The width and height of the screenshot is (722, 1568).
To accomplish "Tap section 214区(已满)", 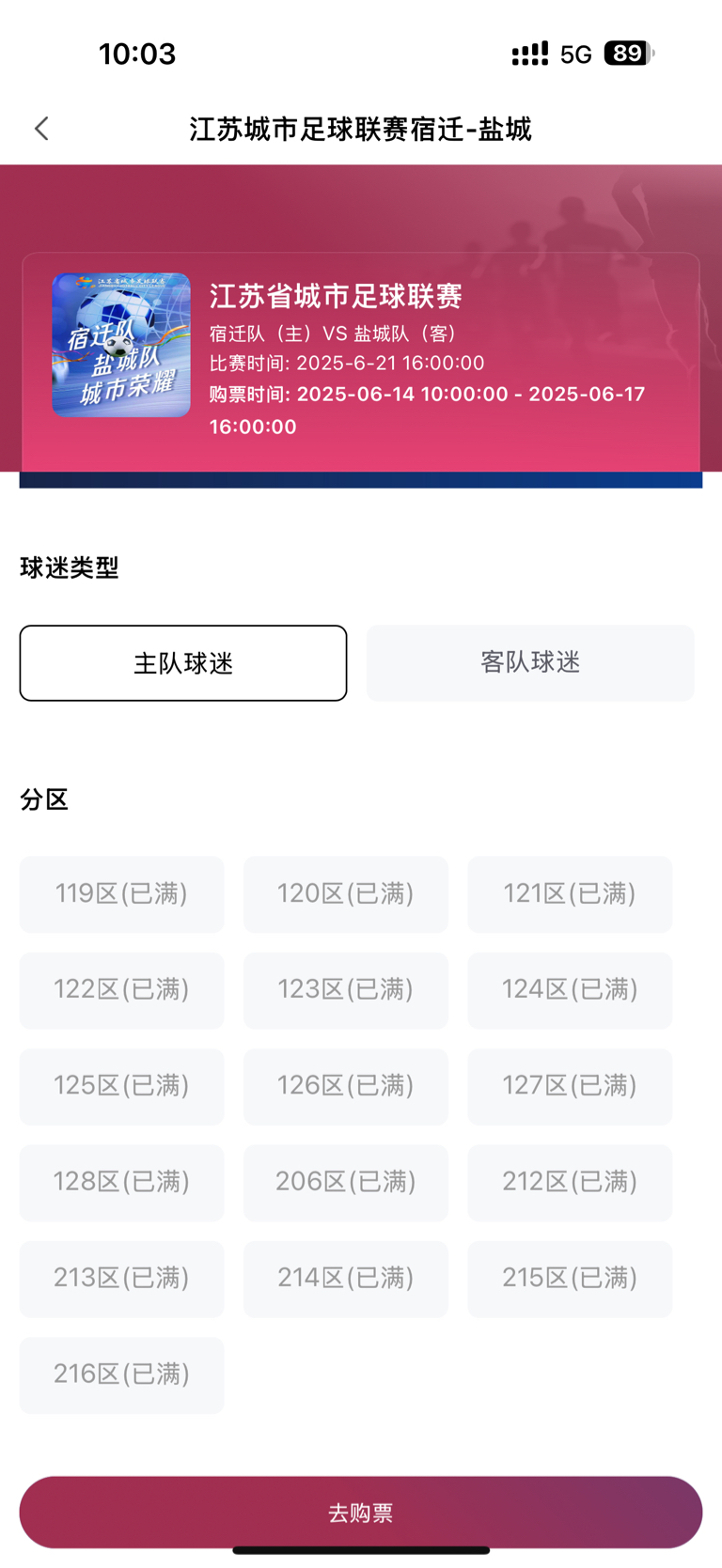I will pos(346,1279).
